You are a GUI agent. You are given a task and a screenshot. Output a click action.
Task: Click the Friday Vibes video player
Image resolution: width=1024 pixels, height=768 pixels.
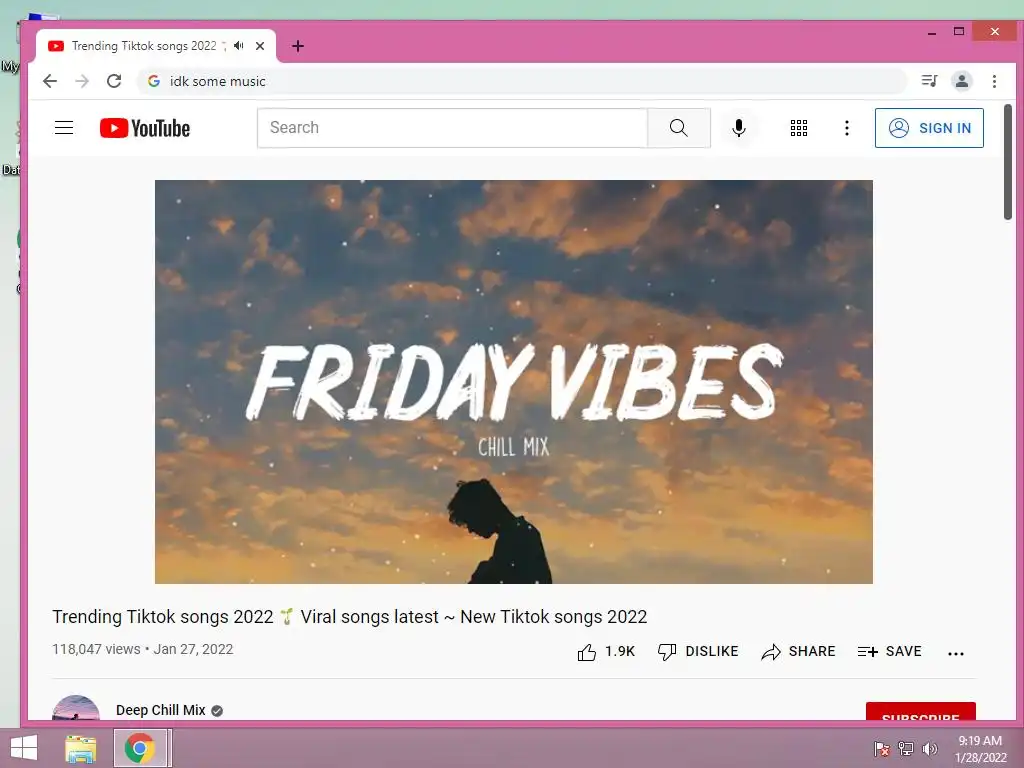point(513,381)
